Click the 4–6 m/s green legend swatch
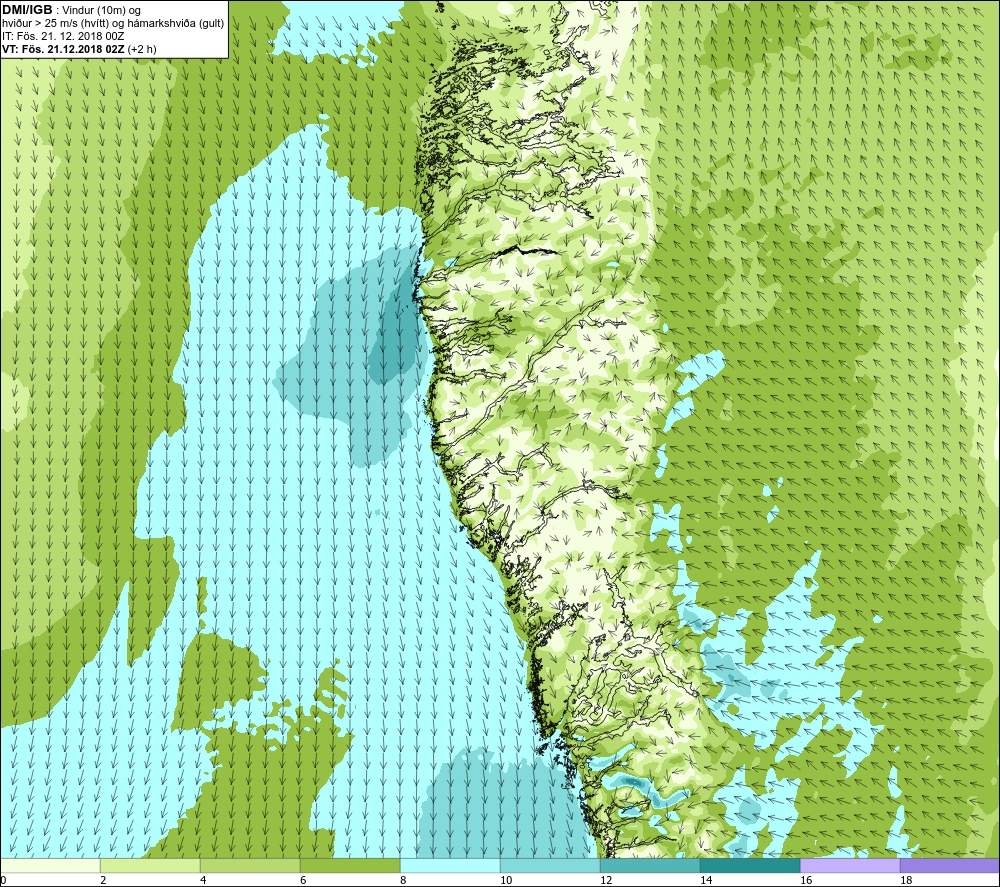The image size is (1000, 887). point(250,865)
